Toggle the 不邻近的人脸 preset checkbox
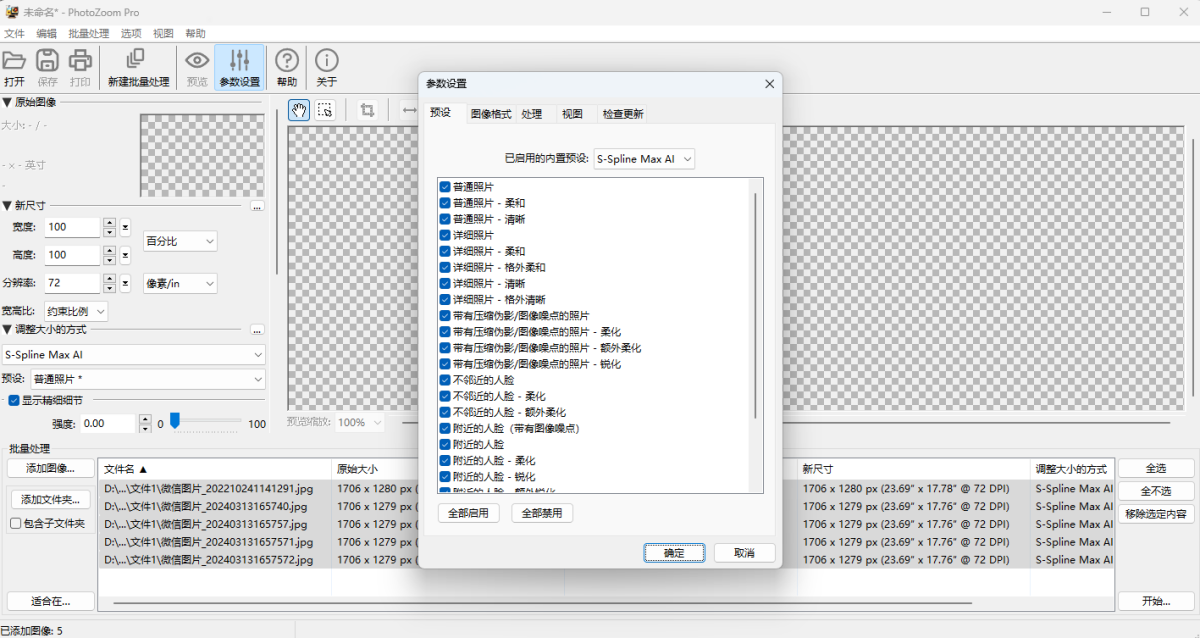This screenshot has height=638, width=1200. point(445,380)
